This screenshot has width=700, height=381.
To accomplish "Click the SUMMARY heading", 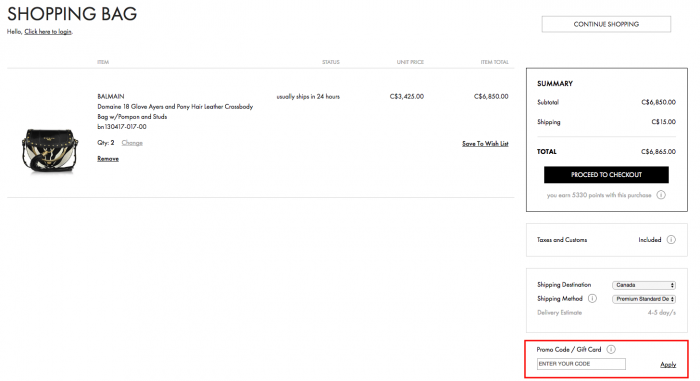I will click(x=555, y=84).
